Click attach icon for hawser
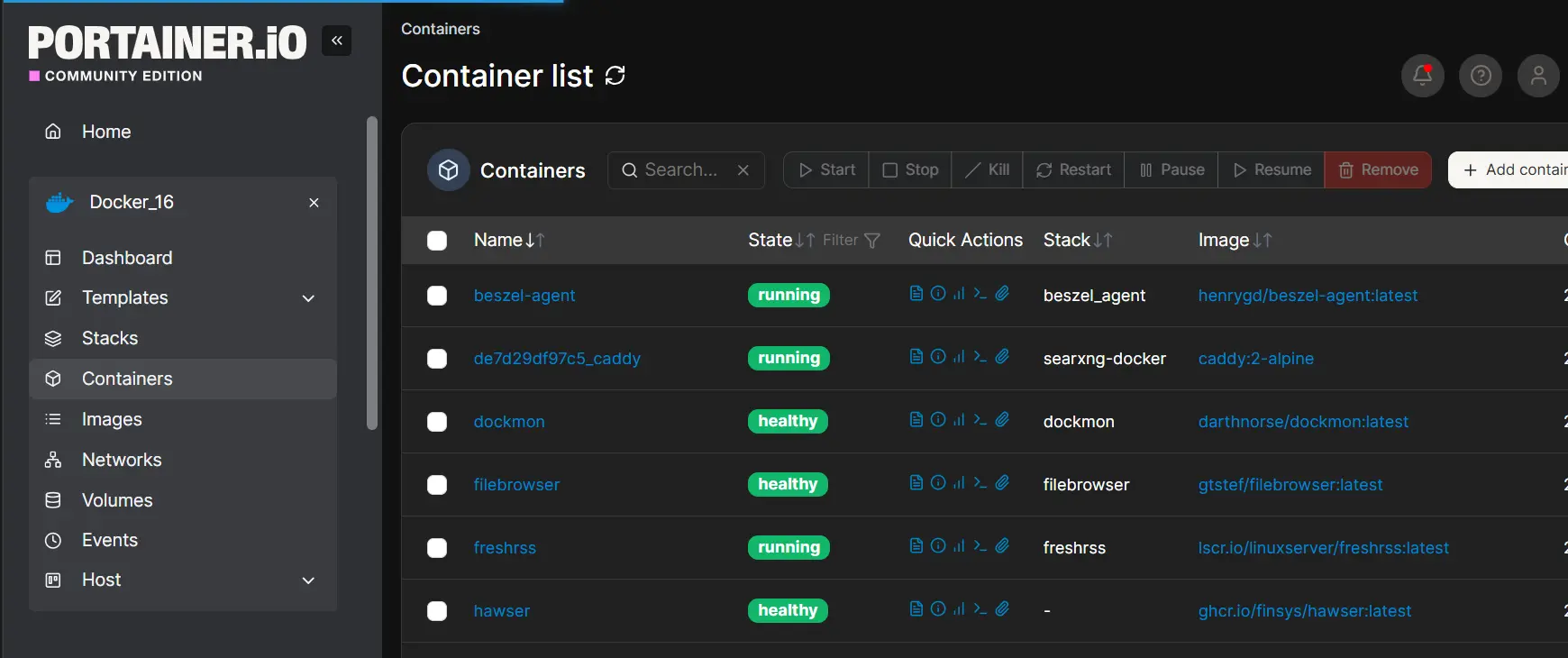The image size is (1568, 658). click(x=1002, y=608)
